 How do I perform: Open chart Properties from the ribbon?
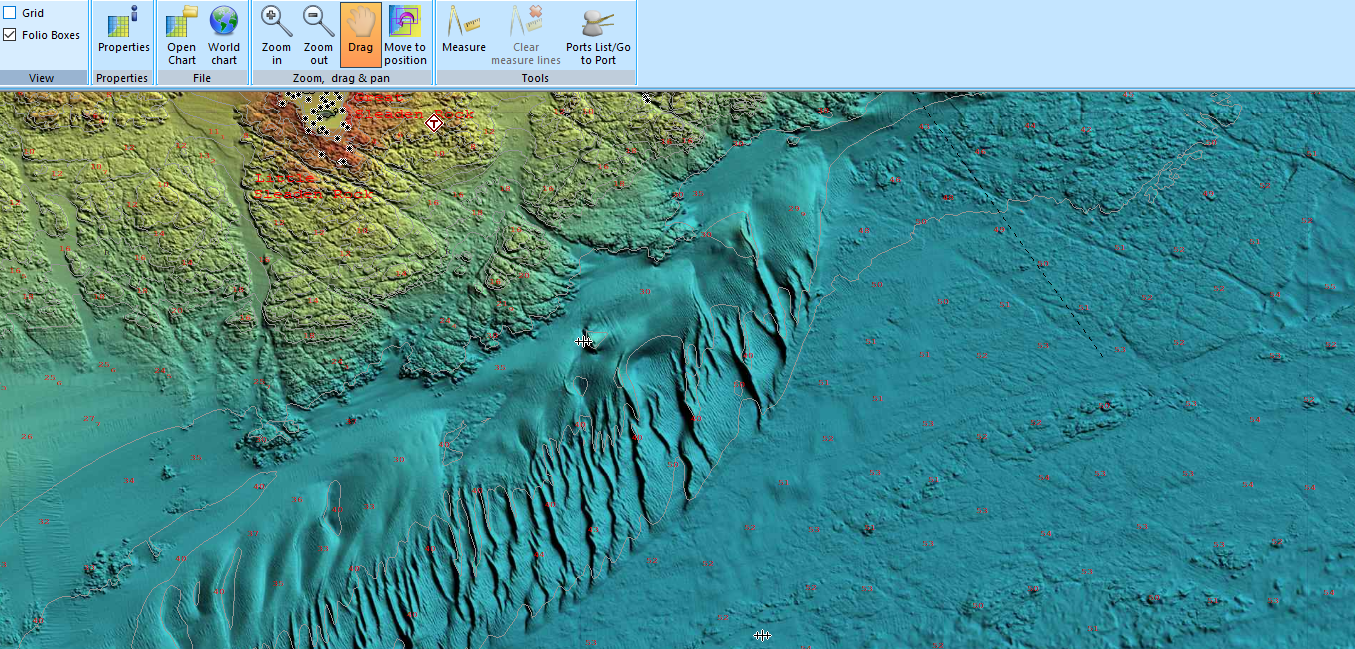click(124, 33)
